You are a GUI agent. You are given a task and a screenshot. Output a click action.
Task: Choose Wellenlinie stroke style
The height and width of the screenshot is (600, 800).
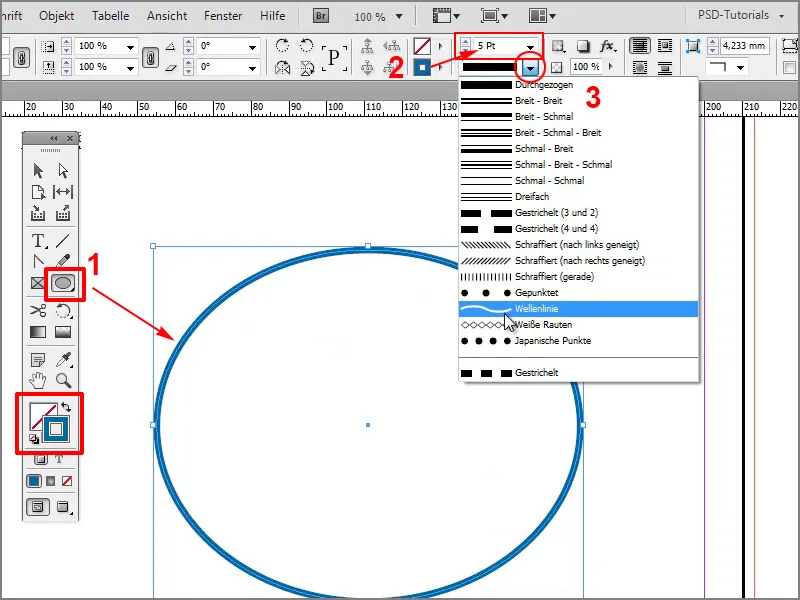coord(579,309)
